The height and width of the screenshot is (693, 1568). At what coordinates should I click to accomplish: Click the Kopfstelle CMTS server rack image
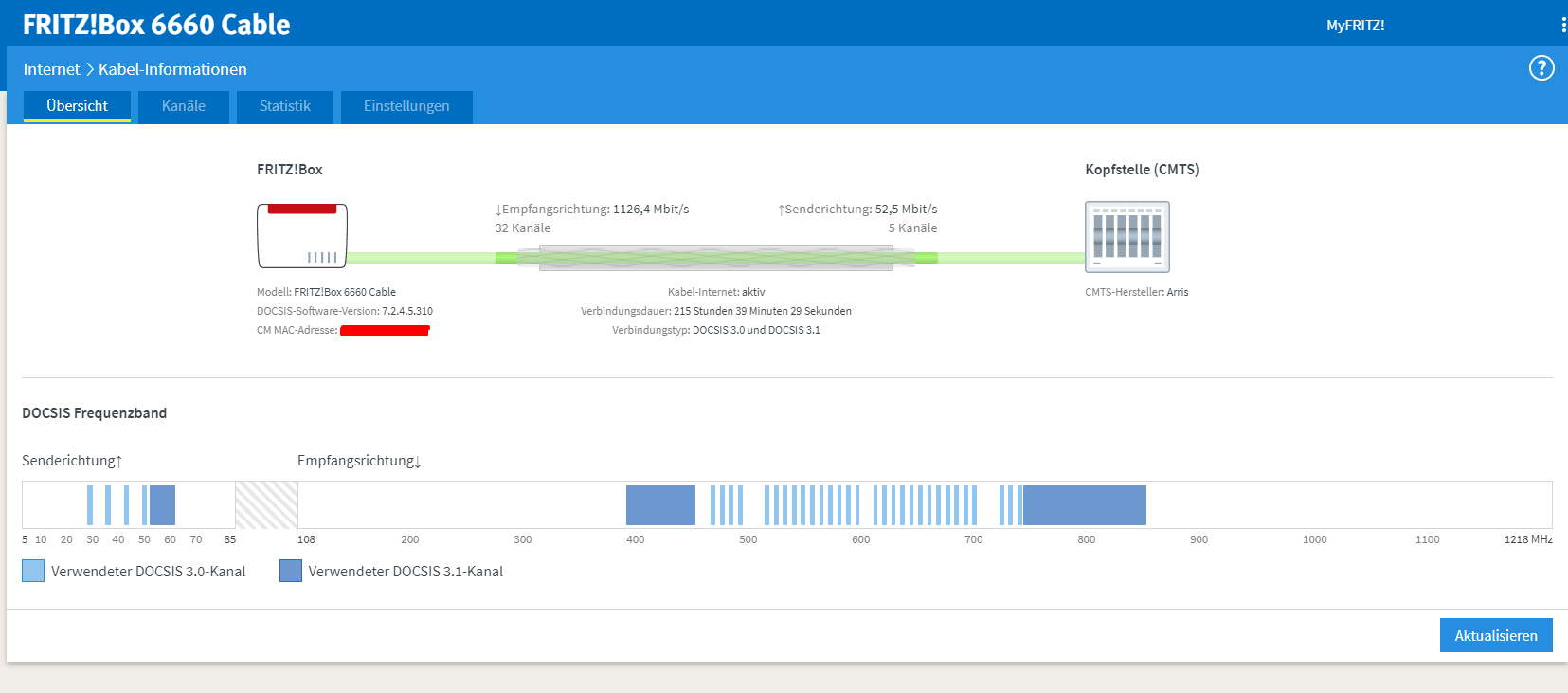tap(1127, 237)
